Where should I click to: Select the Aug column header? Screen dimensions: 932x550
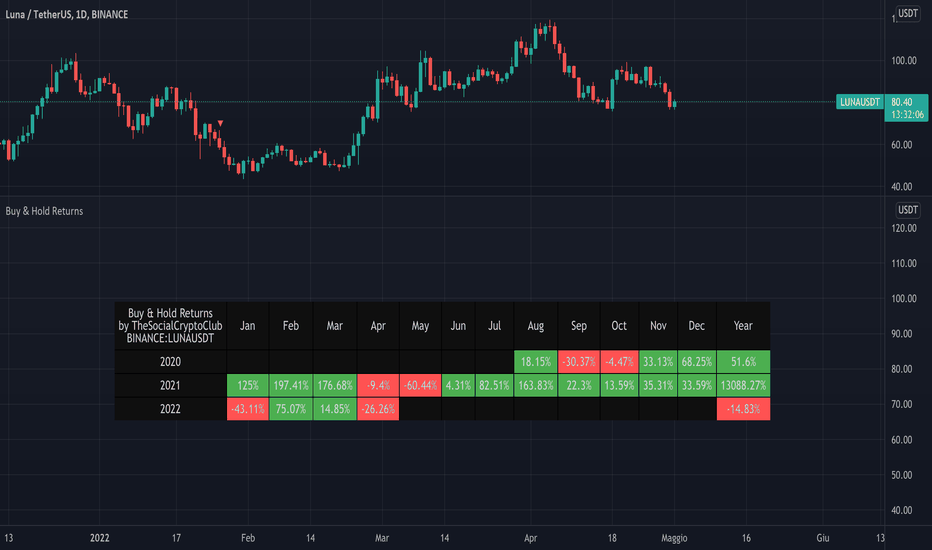536,326
